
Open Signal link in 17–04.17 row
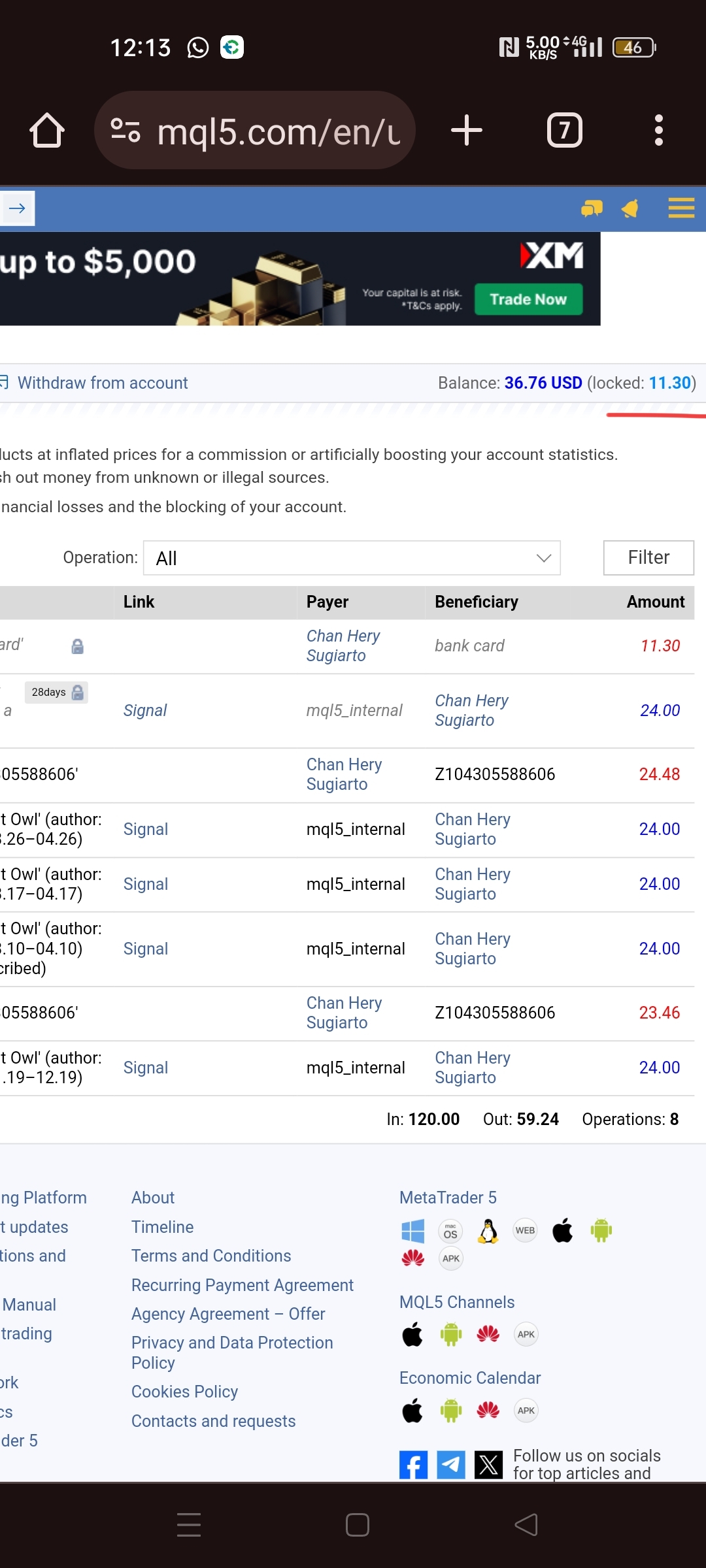146,885
